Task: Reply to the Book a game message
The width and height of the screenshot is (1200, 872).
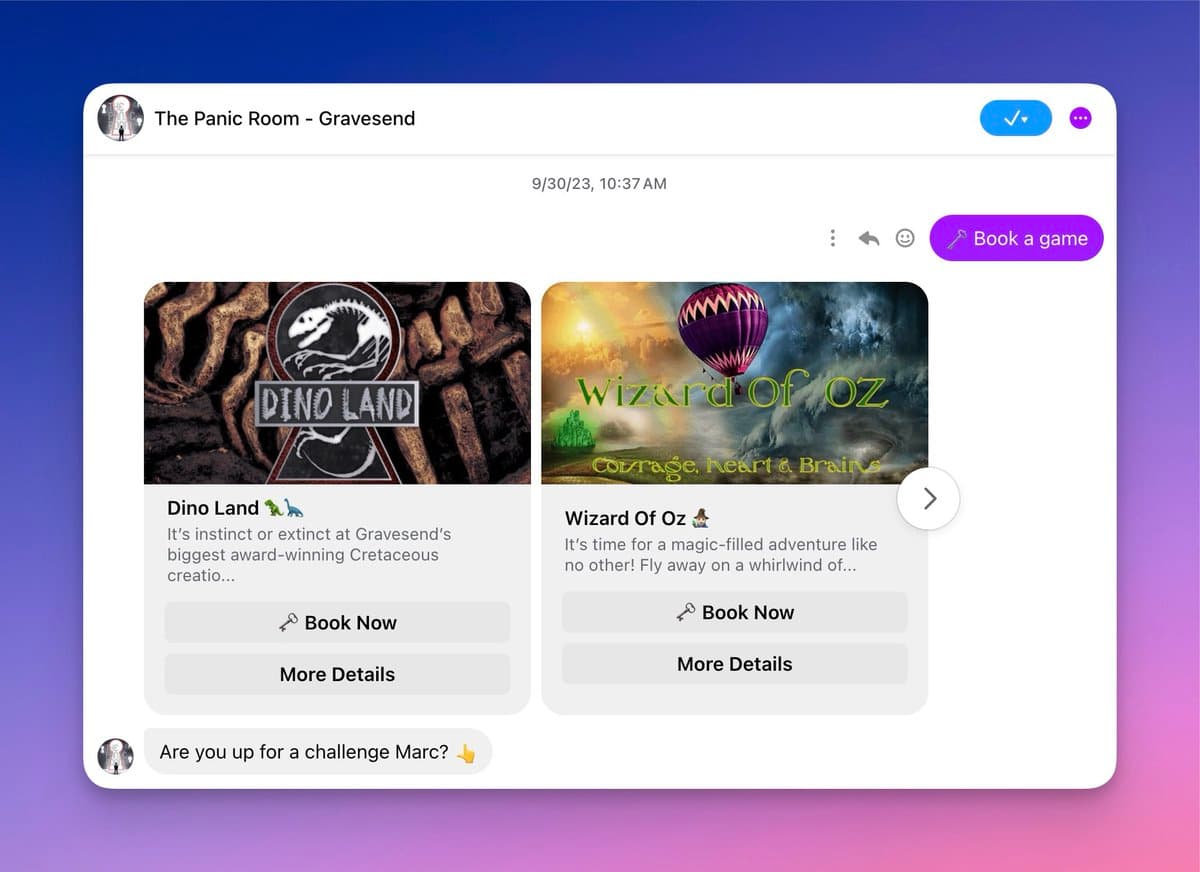Action: click(x=869, y=238)
